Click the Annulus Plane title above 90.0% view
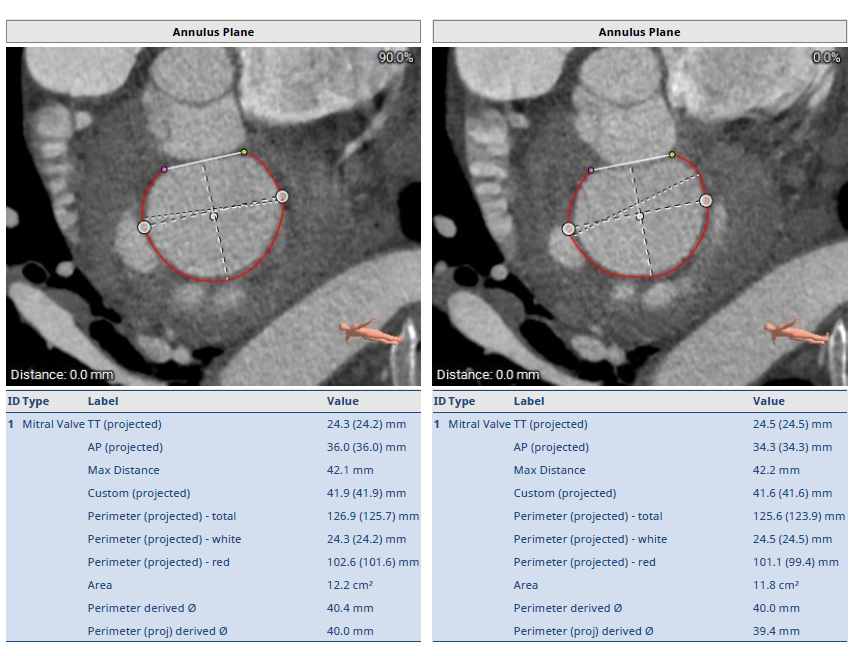859x656 pixels. 213,32
